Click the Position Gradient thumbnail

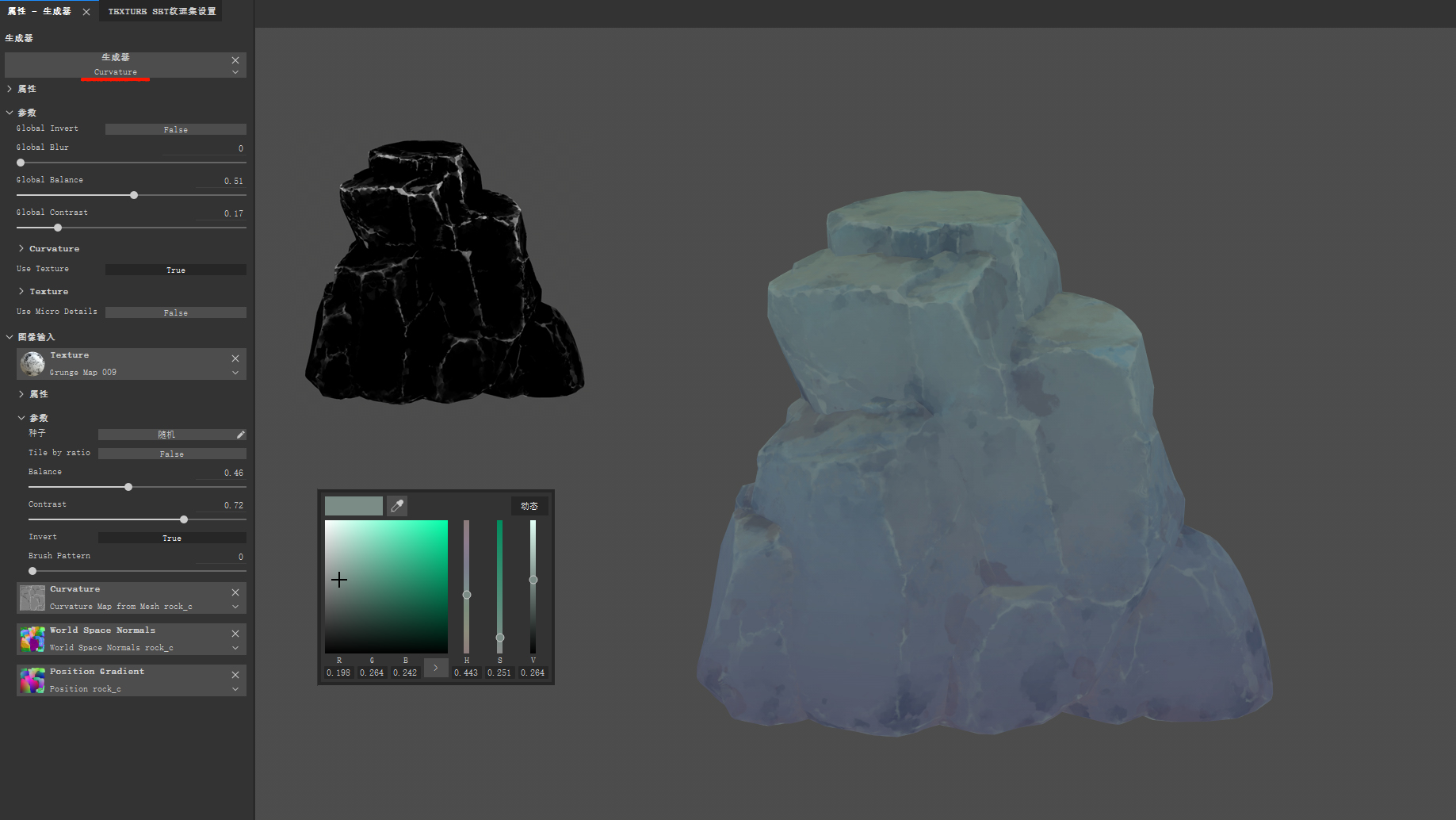pos(32,680)
